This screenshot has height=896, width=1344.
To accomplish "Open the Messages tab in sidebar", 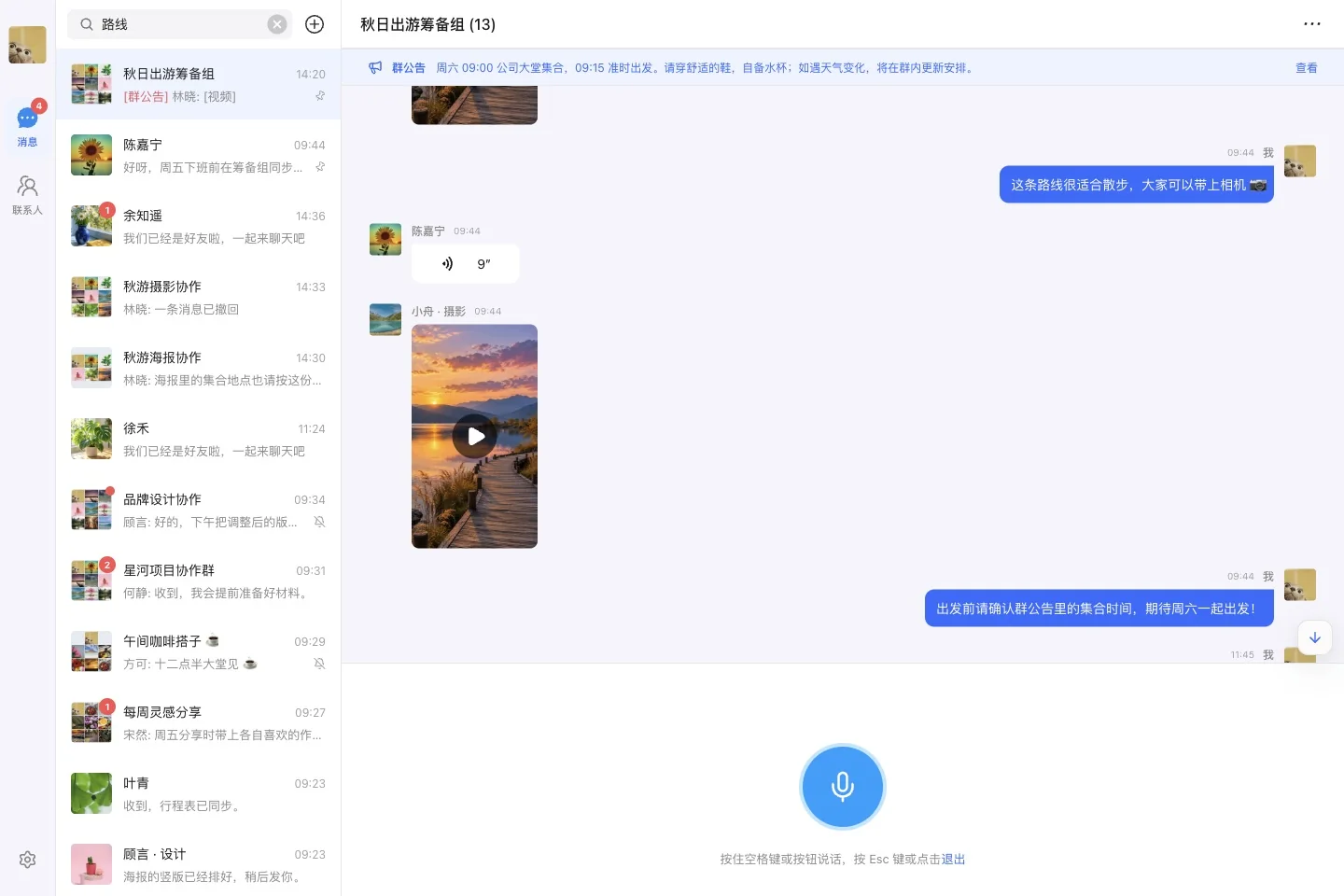I will point(27,126).
